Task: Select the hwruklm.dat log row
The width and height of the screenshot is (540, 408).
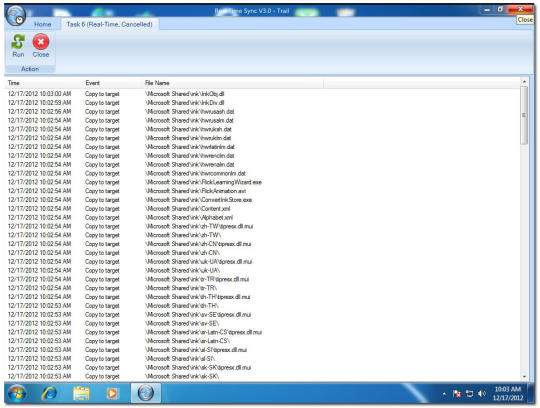Action: click(263, 138)
